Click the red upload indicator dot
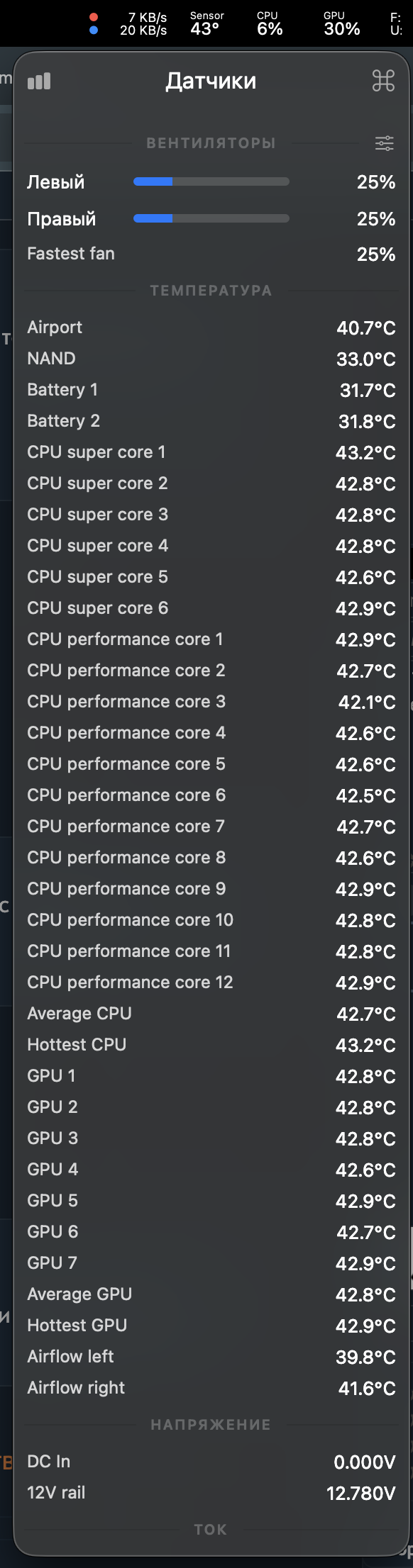Screen dimensions: 413x1568 pyautogui.click(x=94, y=17)
